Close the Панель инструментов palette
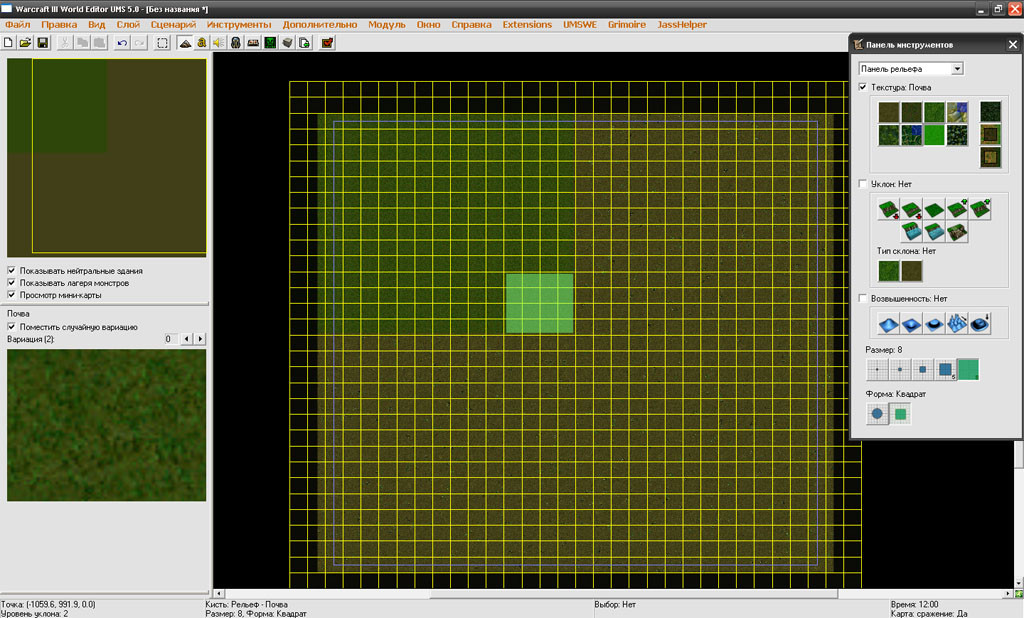This screenshot has width=1024, height=618. point(1012,44)
